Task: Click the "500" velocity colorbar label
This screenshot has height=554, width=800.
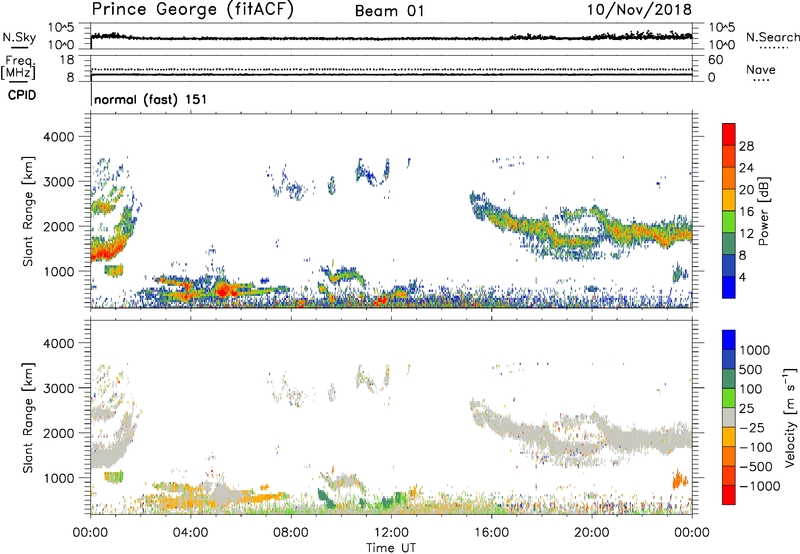Action: click(751, 369)
